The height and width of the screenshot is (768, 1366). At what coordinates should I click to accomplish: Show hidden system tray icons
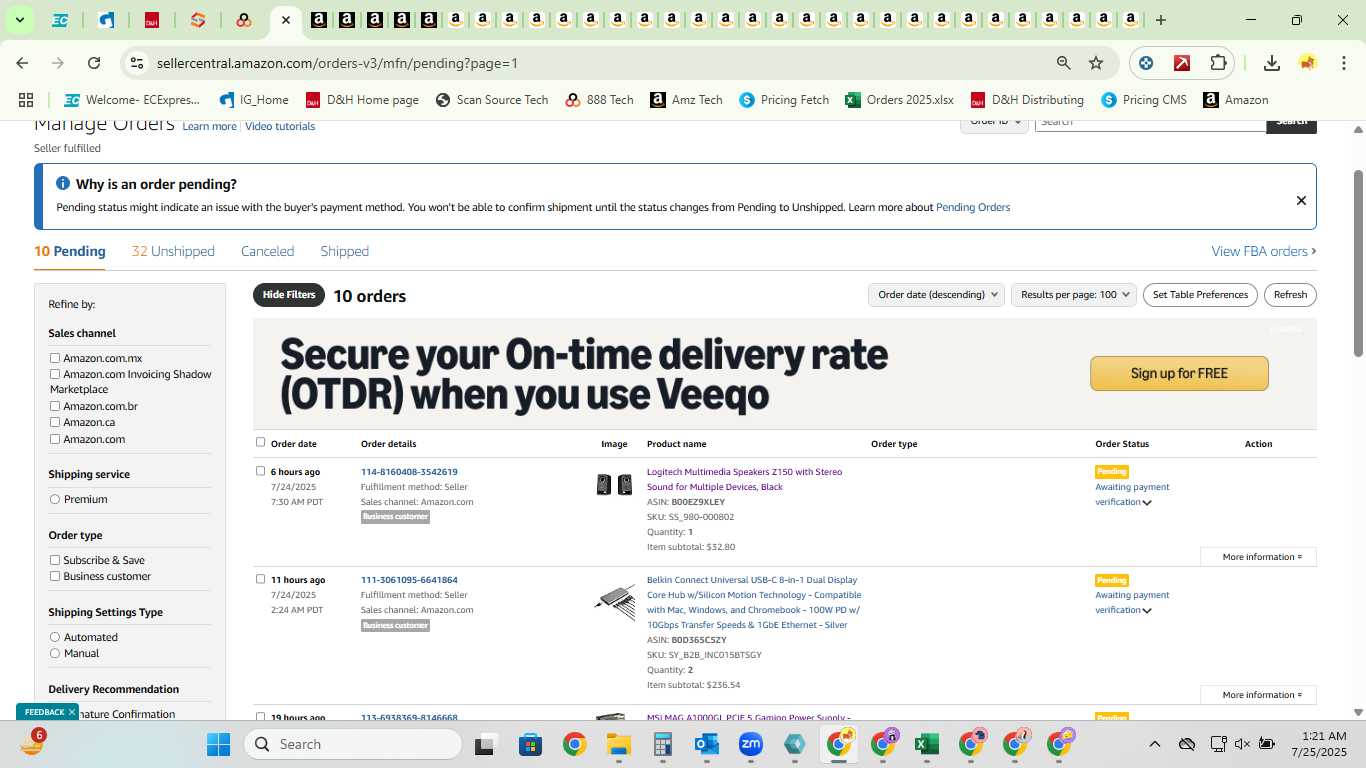(1154, 744)
